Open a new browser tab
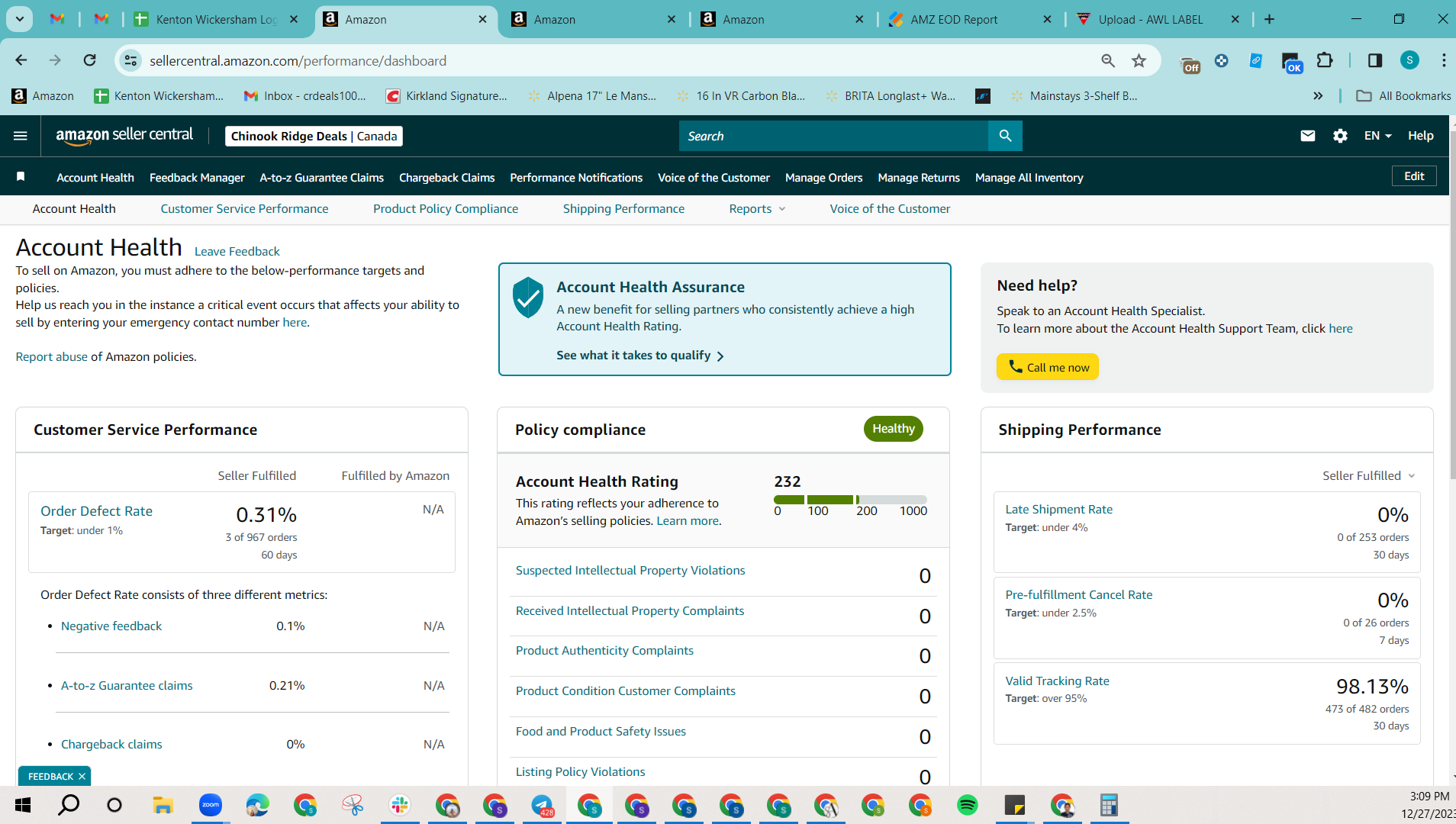This screenshot has width=1456, height=824. coord(1270,19)
